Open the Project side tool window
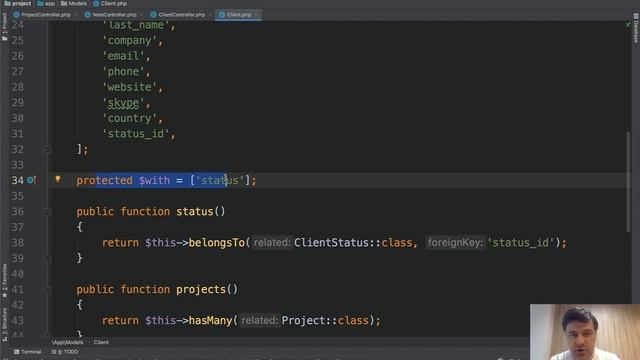This screenshot has width=640, height=360. click(4, 27)
